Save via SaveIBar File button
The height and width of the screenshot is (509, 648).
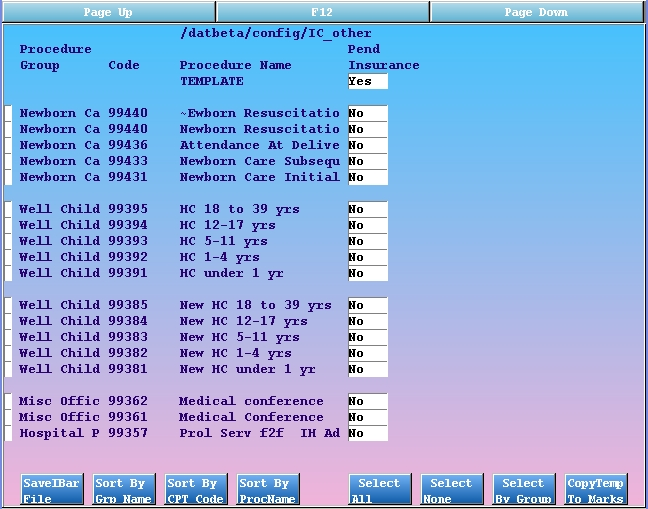tap(52, 490)
